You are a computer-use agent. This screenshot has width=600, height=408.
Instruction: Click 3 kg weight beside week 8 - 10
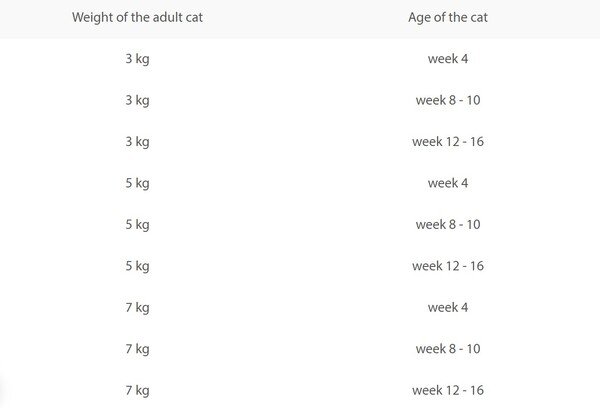coord(136,100)
